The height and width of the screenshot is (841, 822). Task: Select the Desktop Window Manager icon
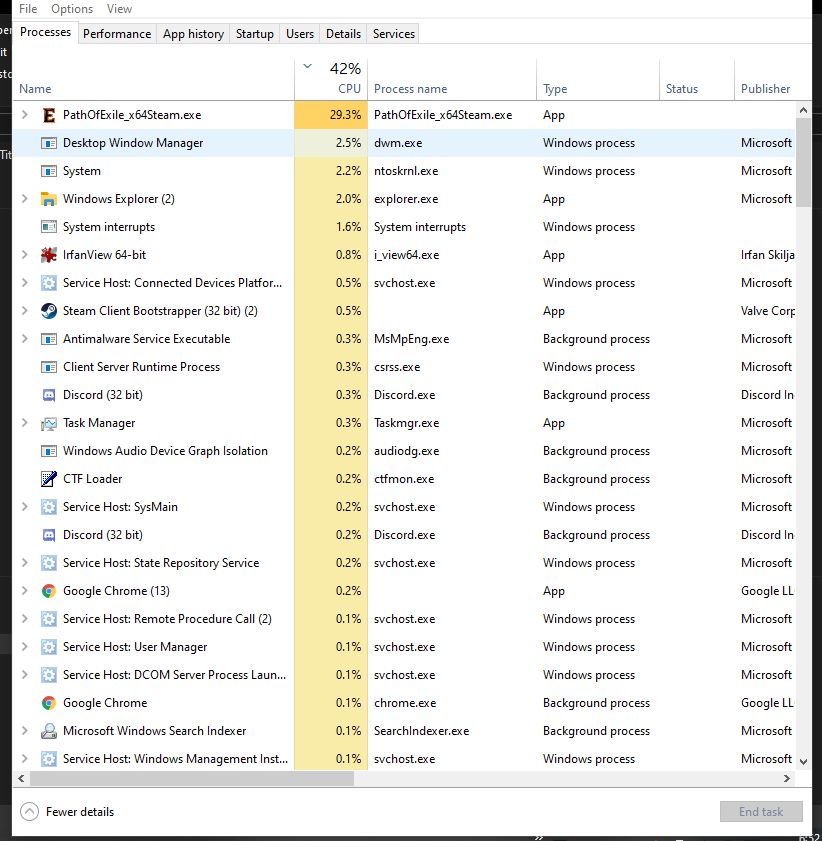point(47,142)
